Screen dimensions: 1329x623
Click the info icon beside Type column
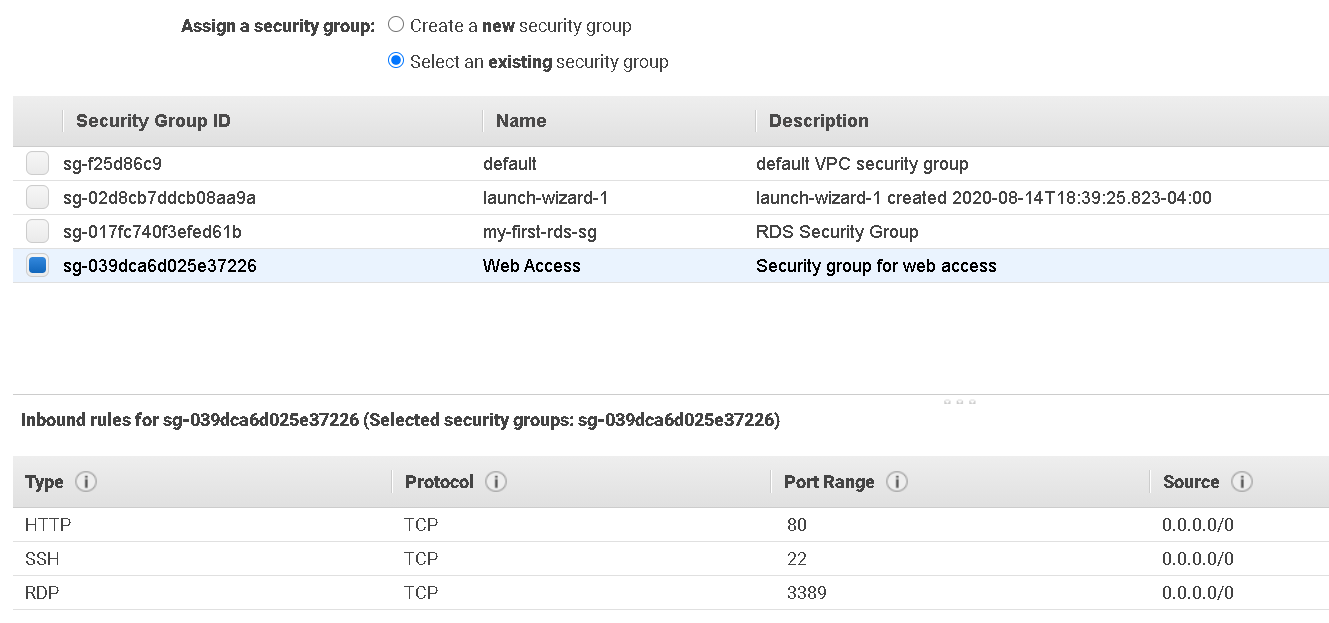pos(86,482)
